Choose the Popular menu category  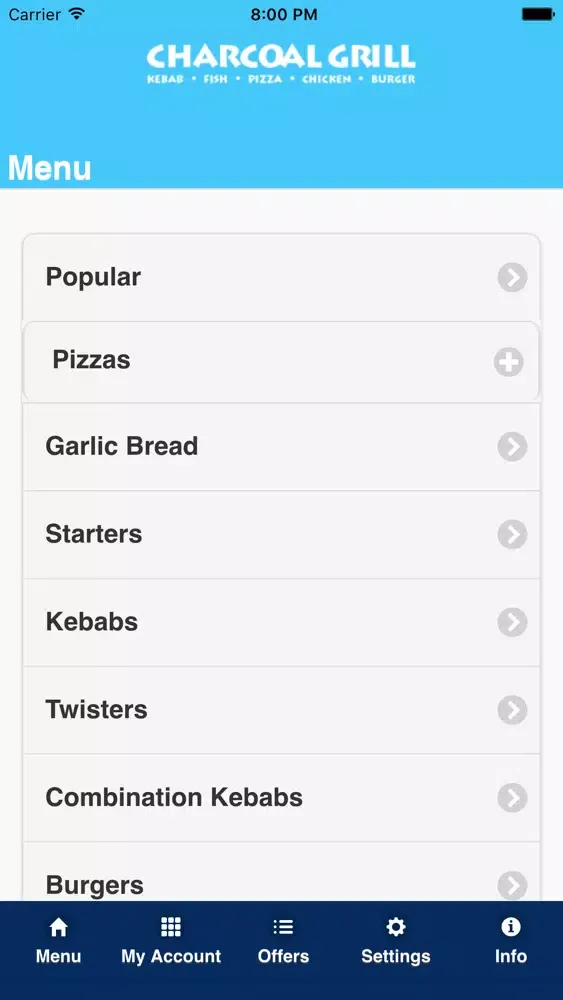coord(282,277)
